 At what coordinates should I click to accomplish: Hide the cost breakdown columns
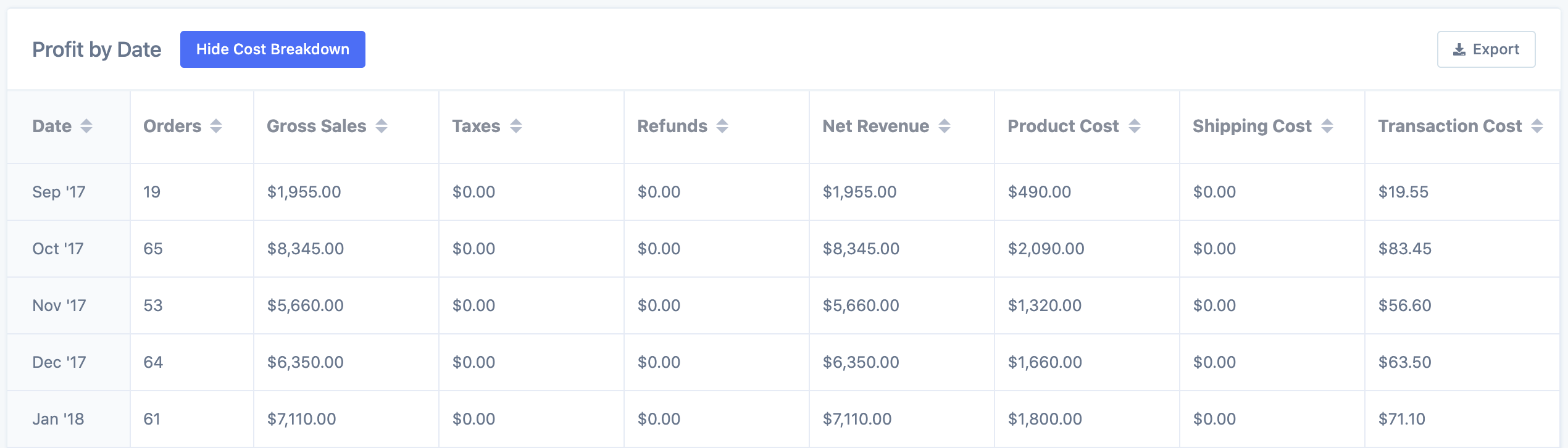pos(272,49)
